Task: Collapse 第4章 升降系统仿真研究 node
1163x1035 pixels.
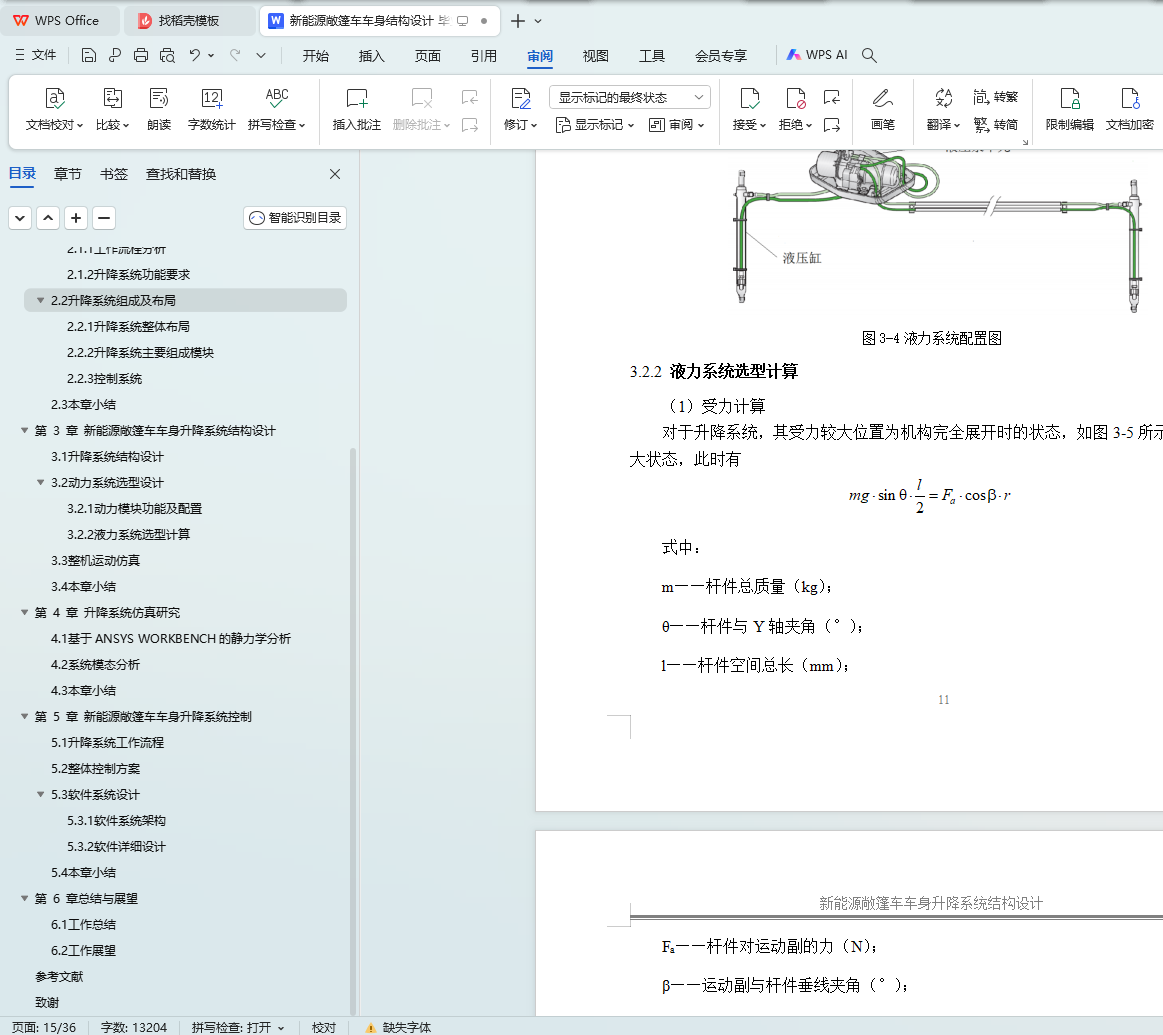Action: 24,612
